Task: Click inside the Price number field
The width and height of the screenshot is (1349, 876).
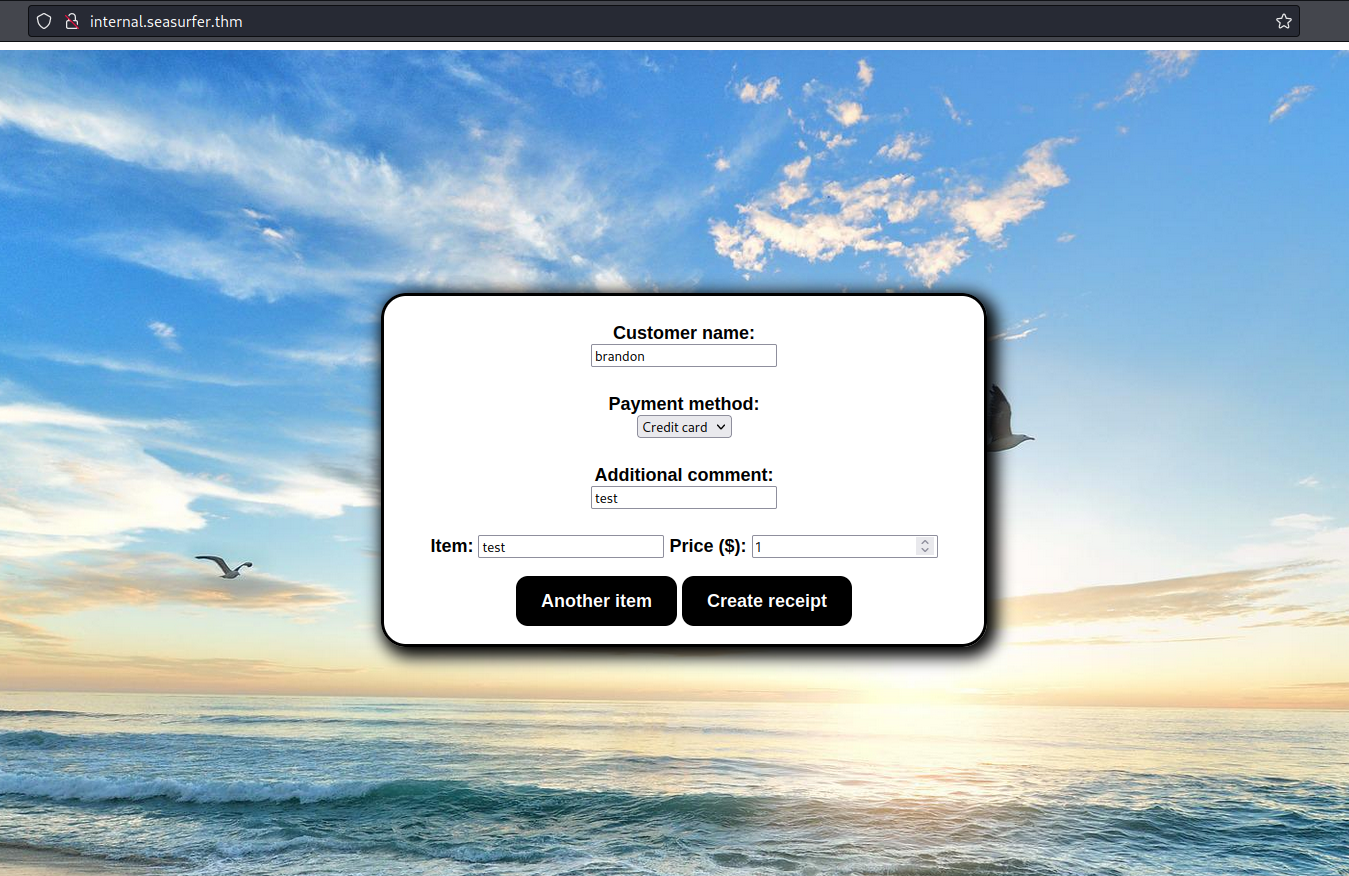Action: pos(832,547)
